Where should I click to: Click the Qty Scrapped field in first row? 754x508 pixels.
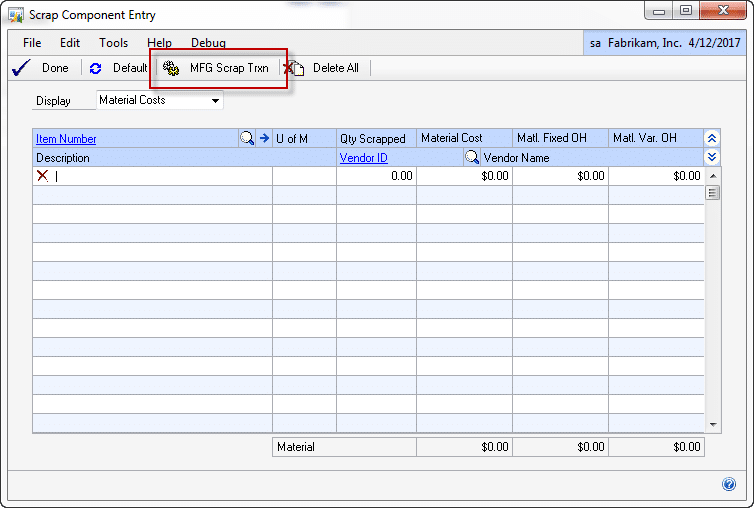[x=376, y=176]
